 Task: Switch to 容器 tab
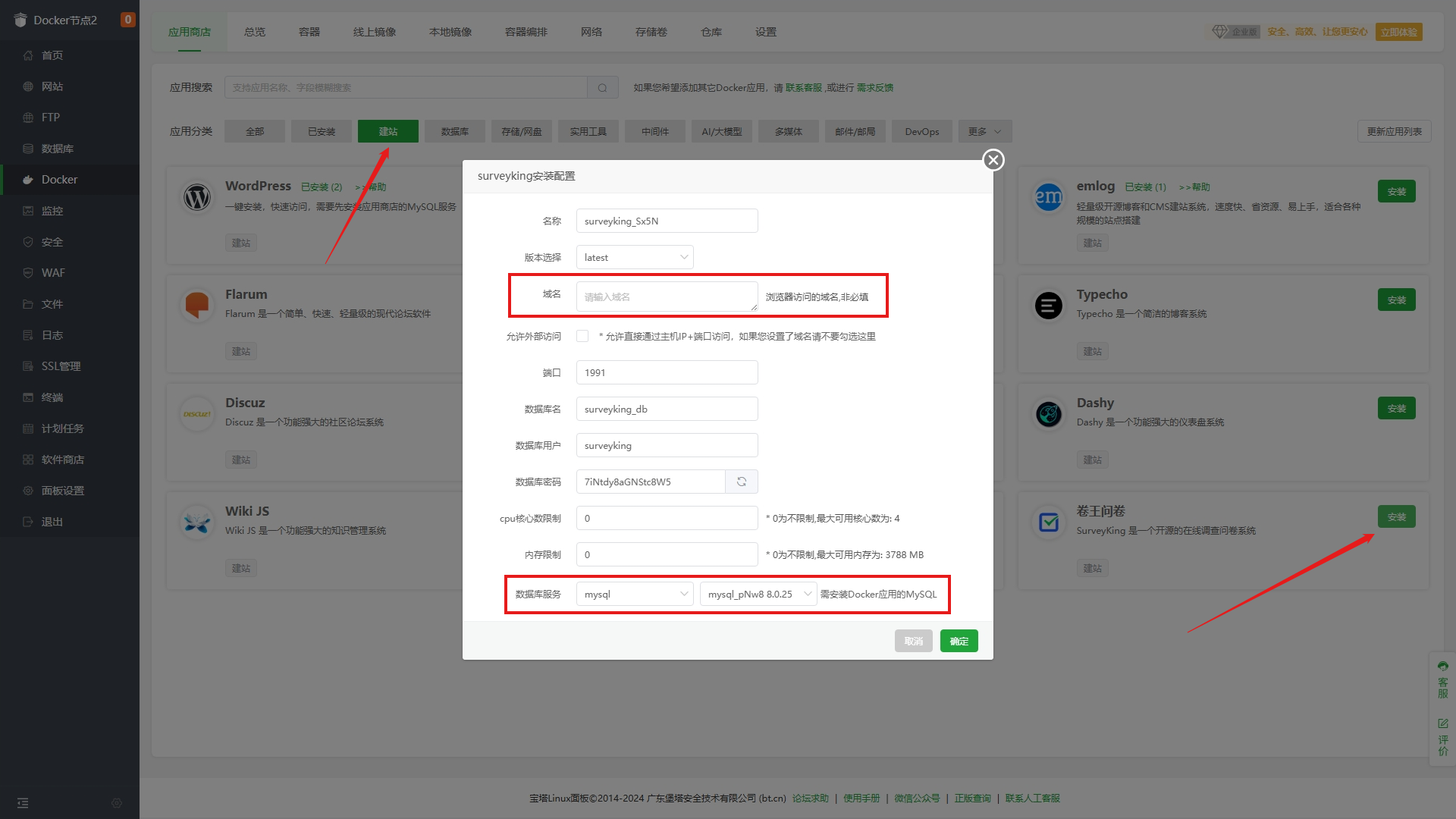pos(309,32)
